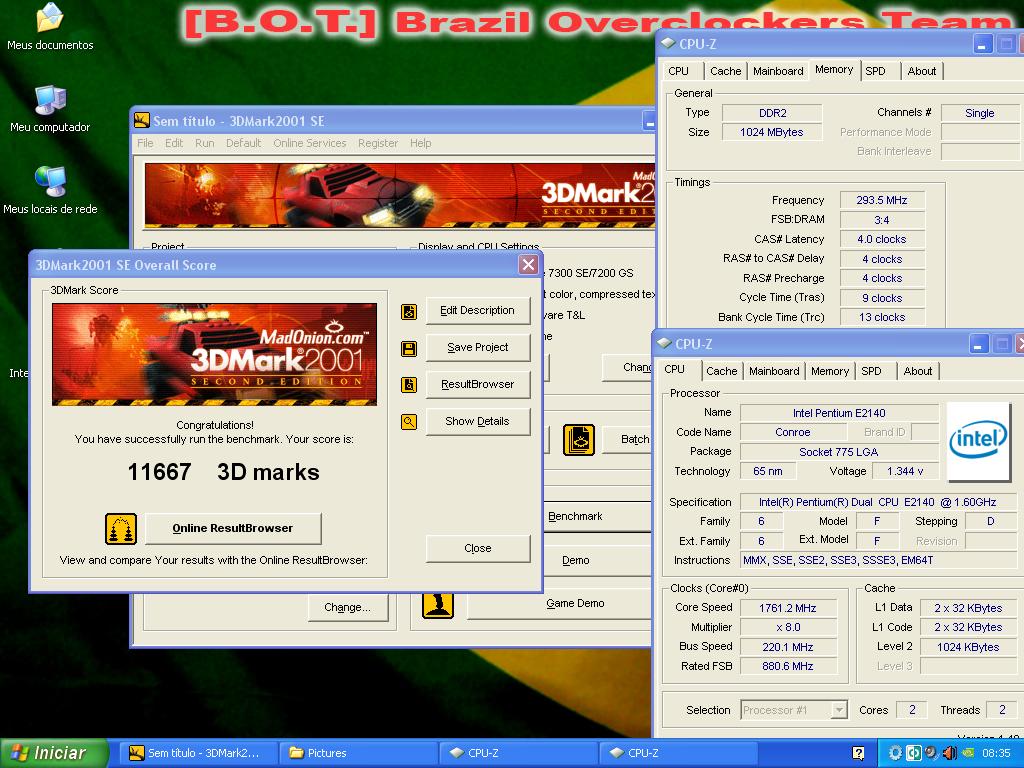1024x768 pixels.
Task: Click the ResultBrowser button
Action: click(x=477, y=384)
